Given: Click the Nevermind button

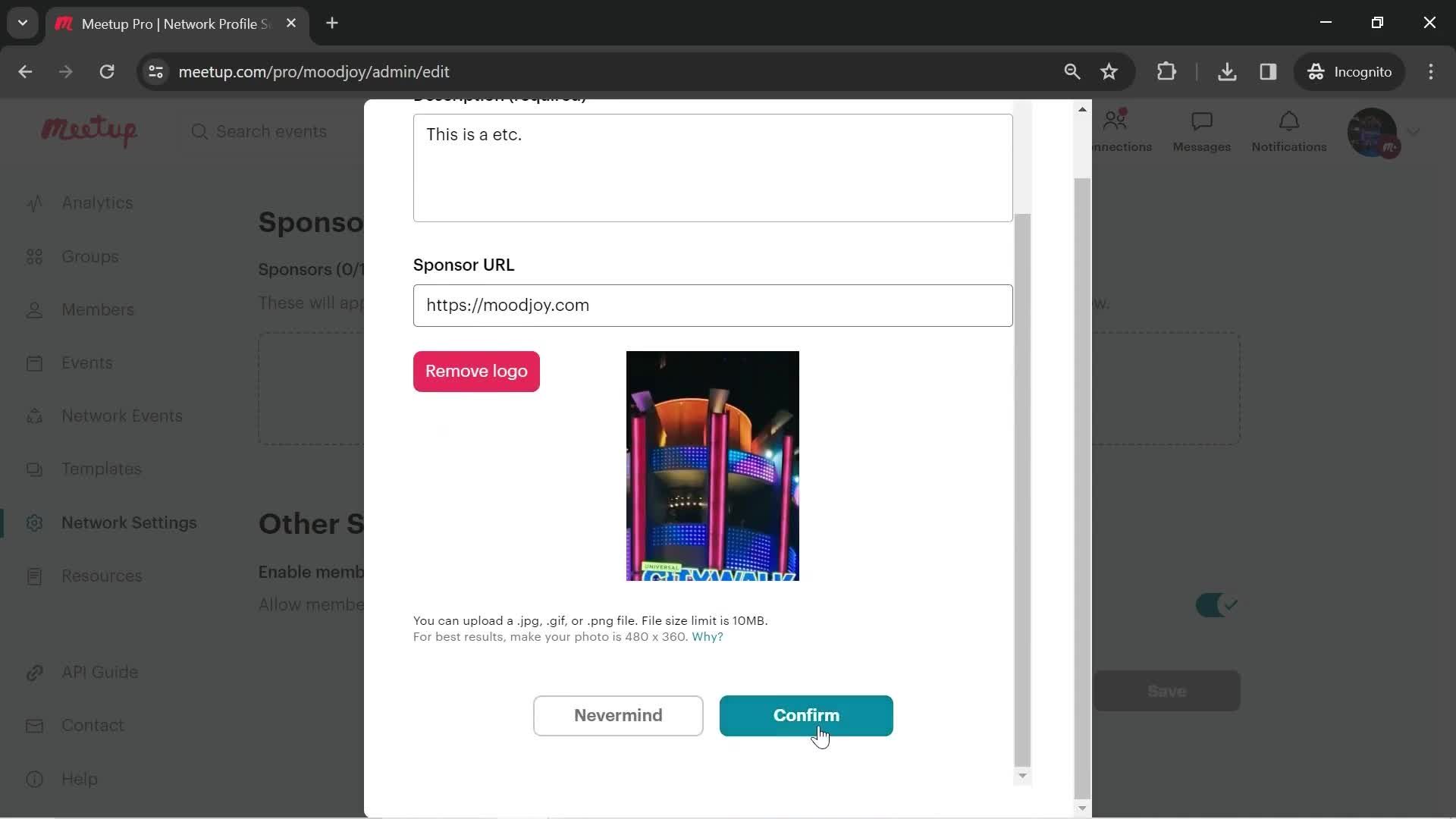Looking at the screenshot, I should (618, 715).
